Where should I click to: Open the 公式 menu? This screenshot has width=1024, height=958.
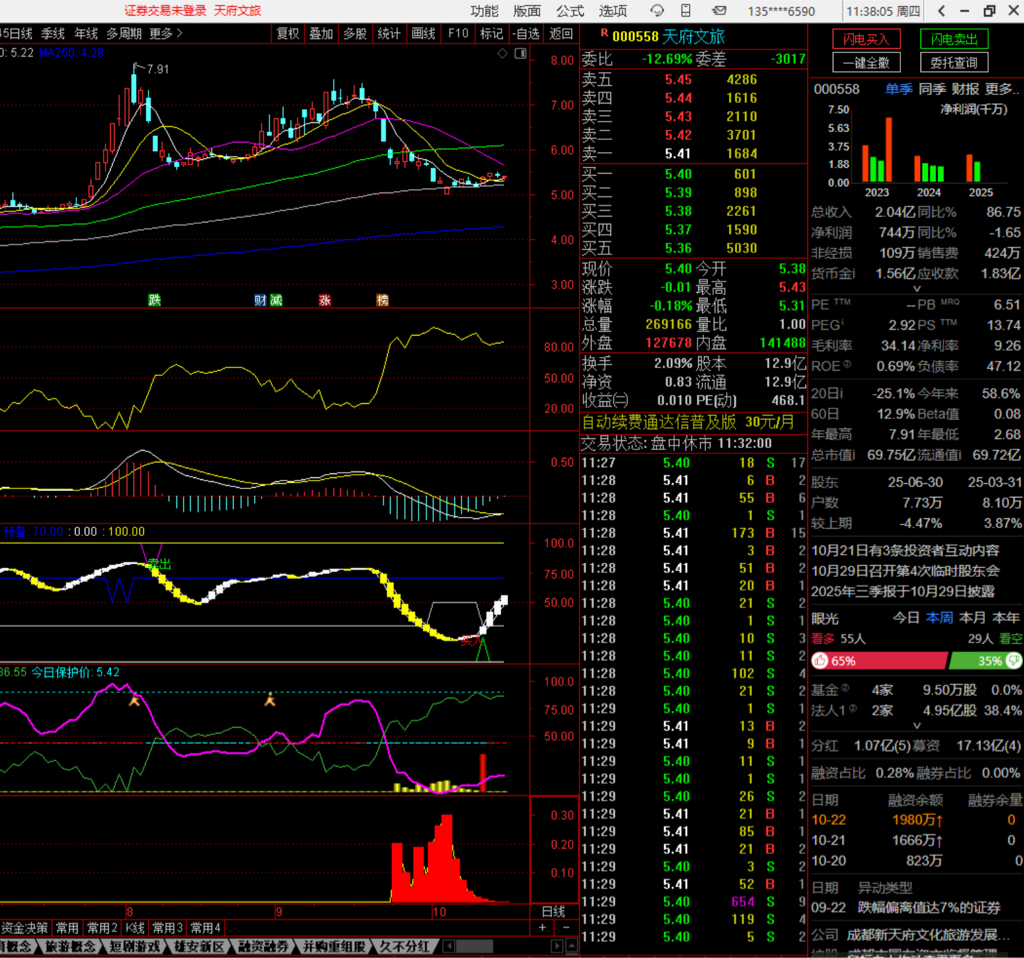570,11
